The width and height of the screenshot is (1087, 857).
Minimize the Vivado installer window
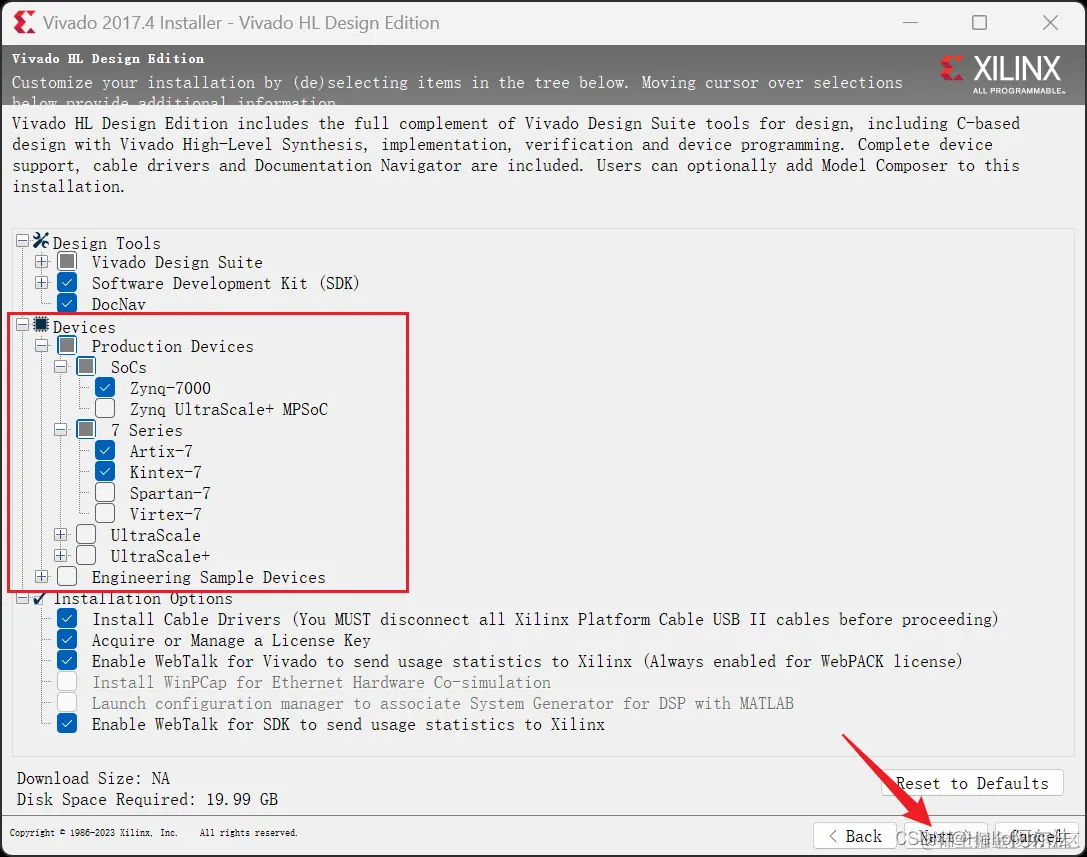(910, 23)
